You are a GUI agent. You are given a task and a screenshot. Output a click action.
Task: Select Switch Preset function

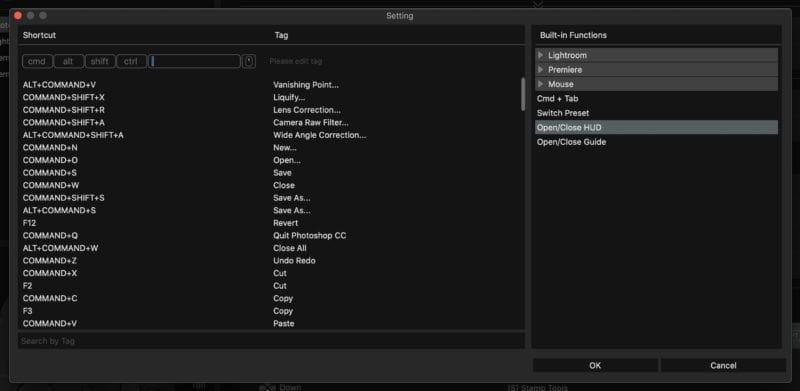[x=563, y=113]
